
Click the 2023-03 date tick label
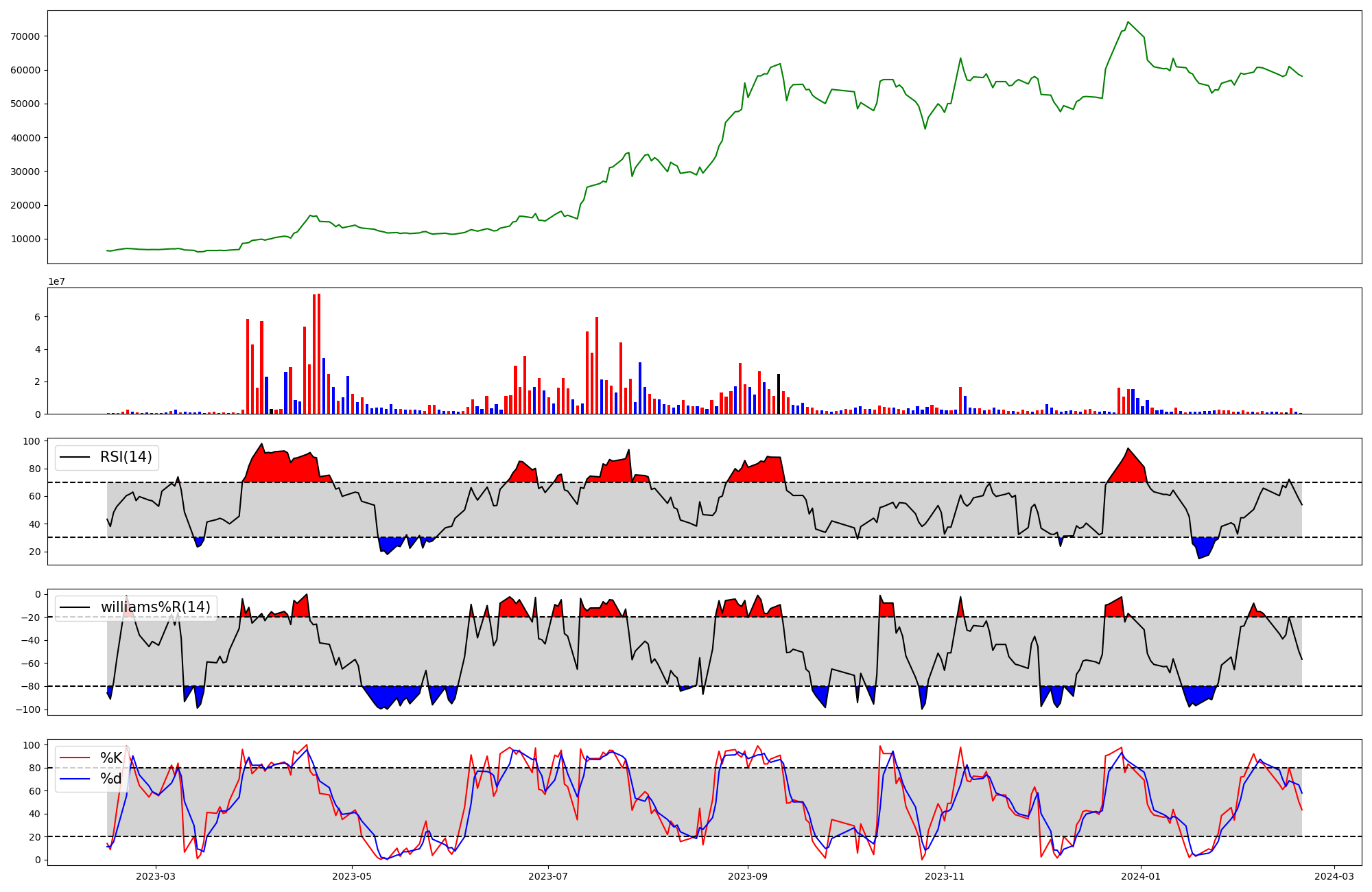coord(156,876)
